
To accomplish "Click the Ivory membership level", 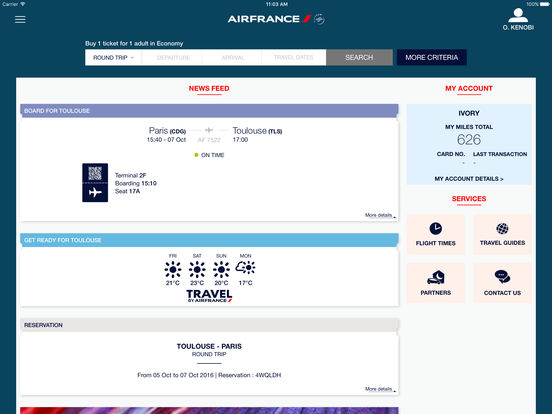I will pyautogui.click(x=469, y=113).
